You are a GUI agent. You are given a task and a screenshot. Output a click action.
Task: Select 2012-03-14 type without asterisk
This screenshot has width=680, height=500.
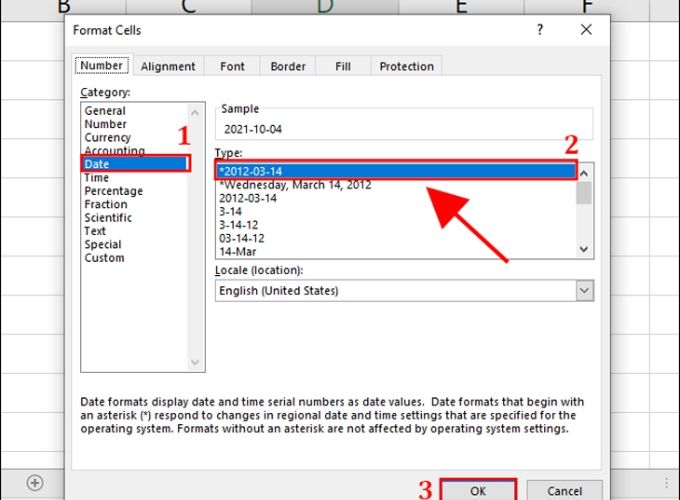[x=248, y=198]
